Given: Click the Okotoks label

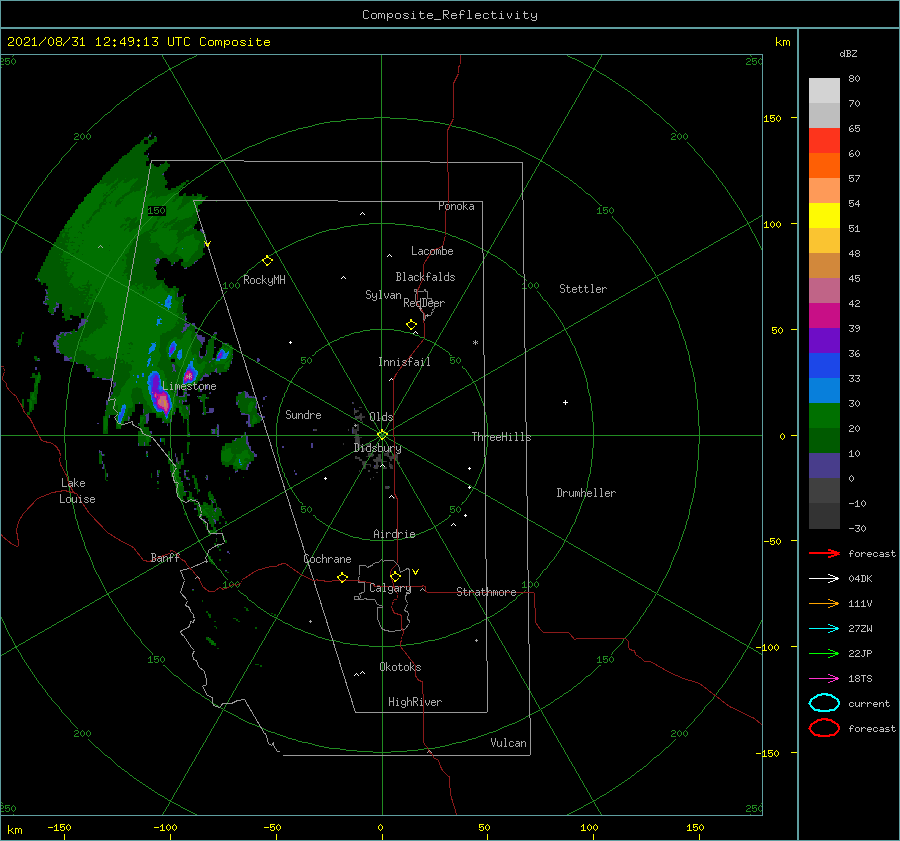Looking at the screenshot, I should (x=400, y=667).
